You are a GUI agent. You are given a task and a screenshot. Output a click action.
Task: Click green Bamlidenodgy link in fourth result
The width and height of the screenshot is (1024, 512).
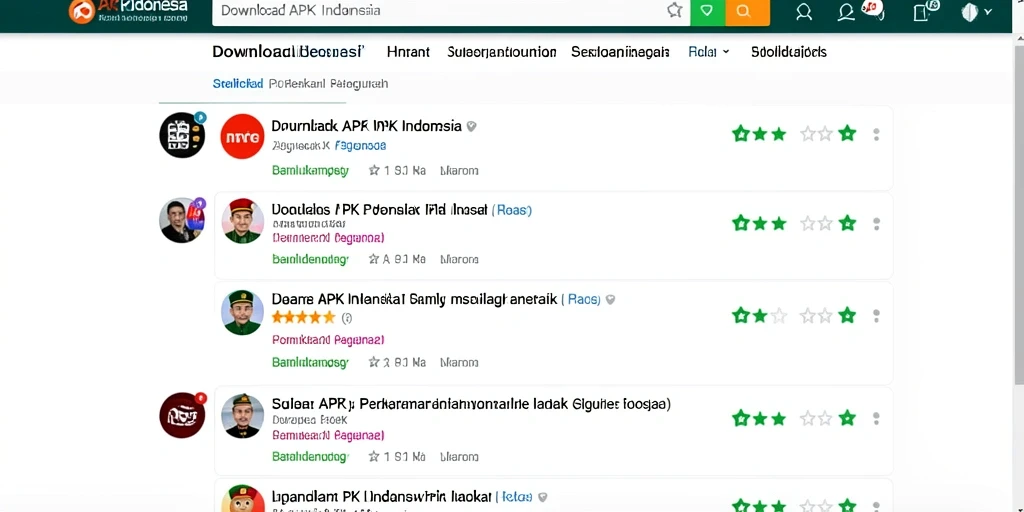click(310, 456)
